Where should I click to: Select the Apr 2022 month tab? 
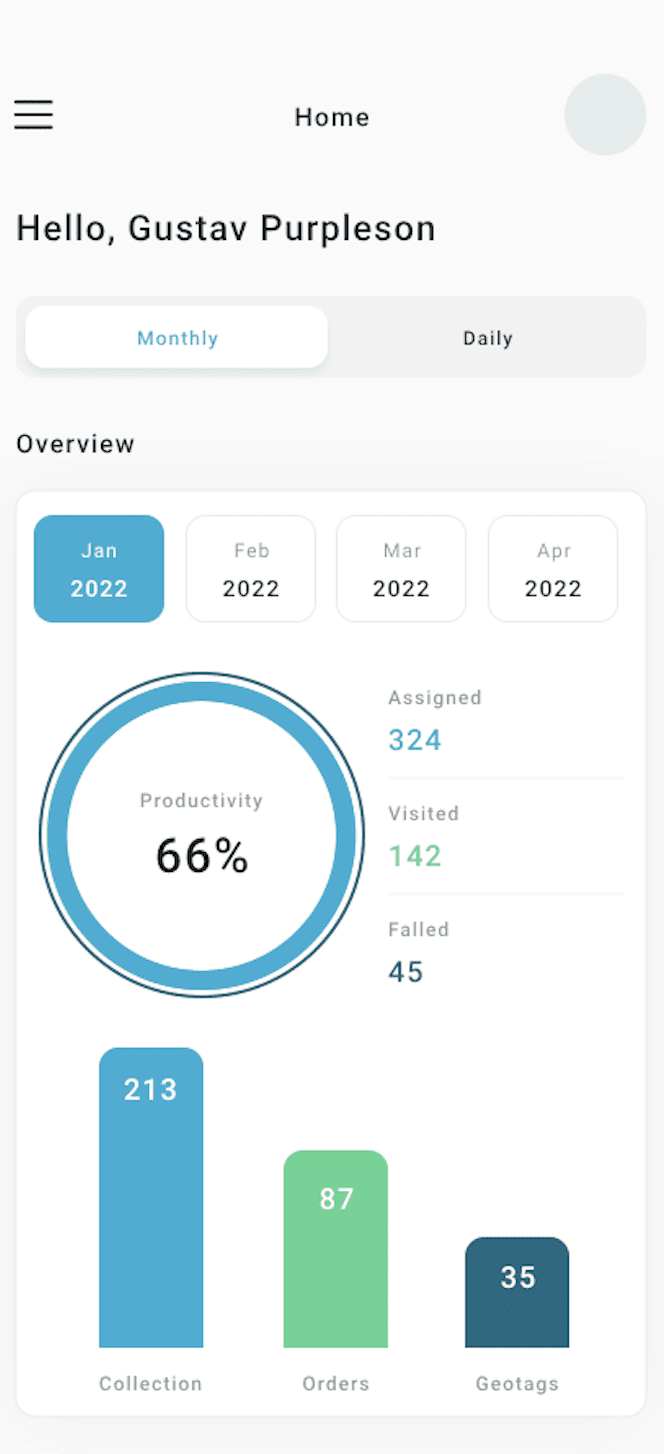pos(553,569)
